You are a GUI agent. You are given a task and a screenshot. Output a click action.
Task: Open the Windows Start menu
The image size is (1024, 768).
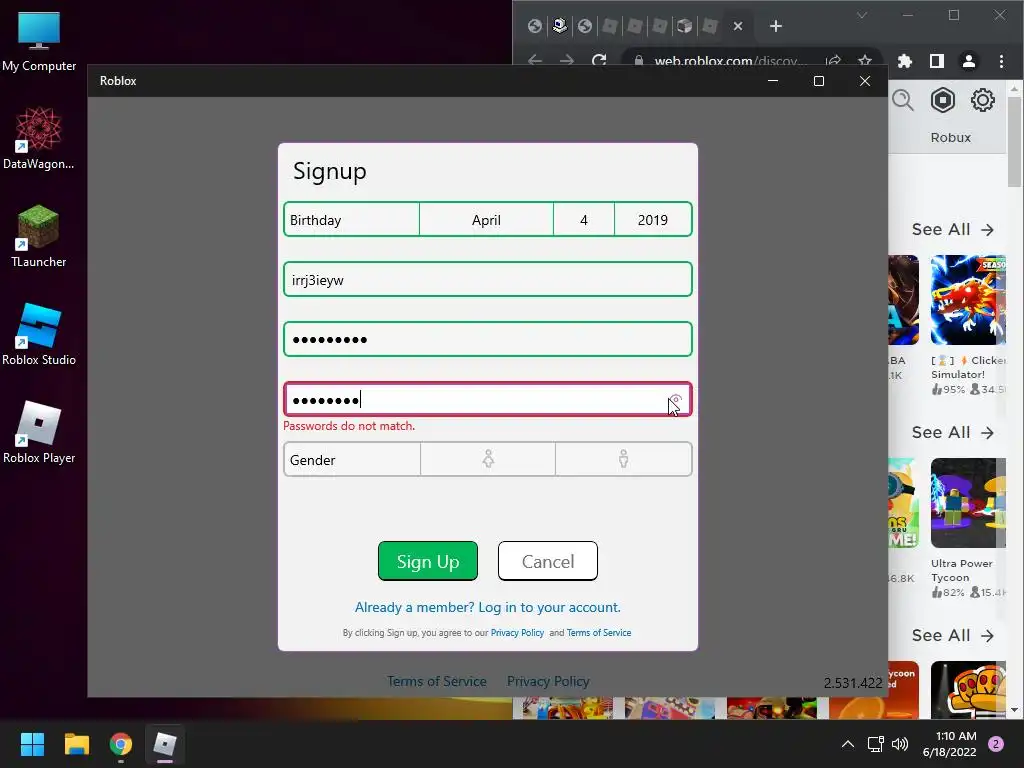click(x=32, y=744)
